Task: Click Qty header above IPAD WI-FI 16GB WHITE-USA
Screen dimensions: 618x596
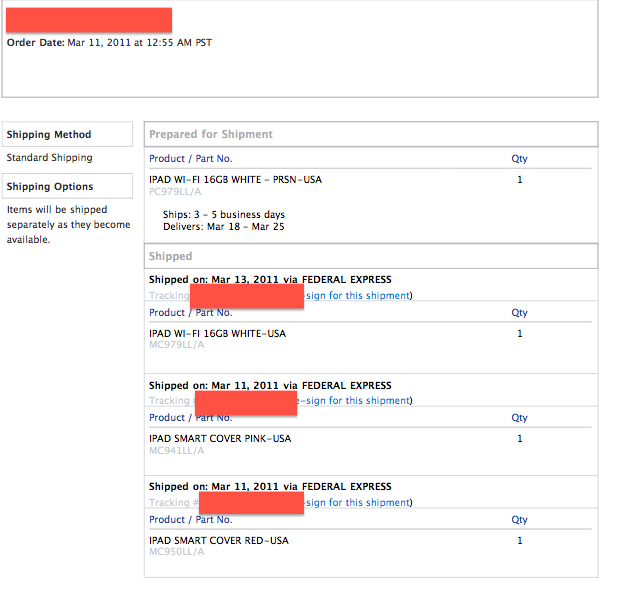Action: (x=519, y=313)
